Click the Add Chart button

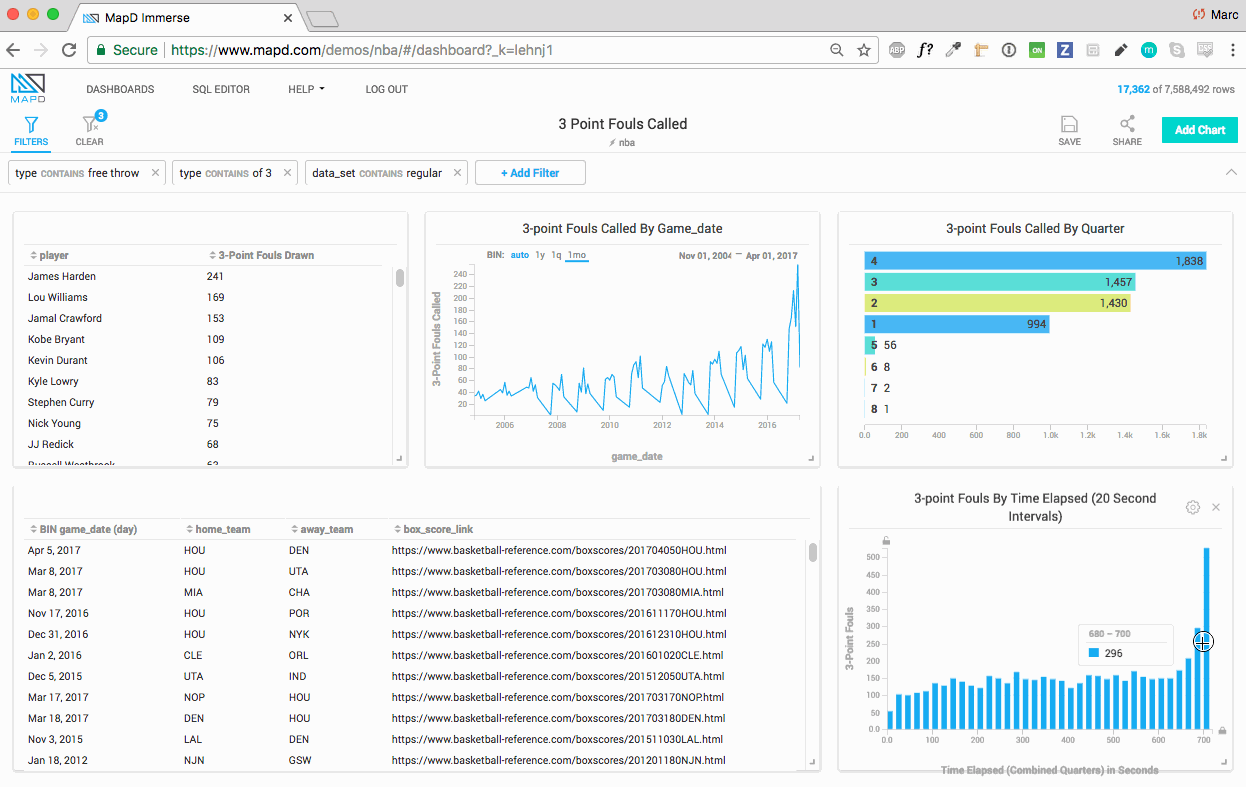click(1200, 130)
